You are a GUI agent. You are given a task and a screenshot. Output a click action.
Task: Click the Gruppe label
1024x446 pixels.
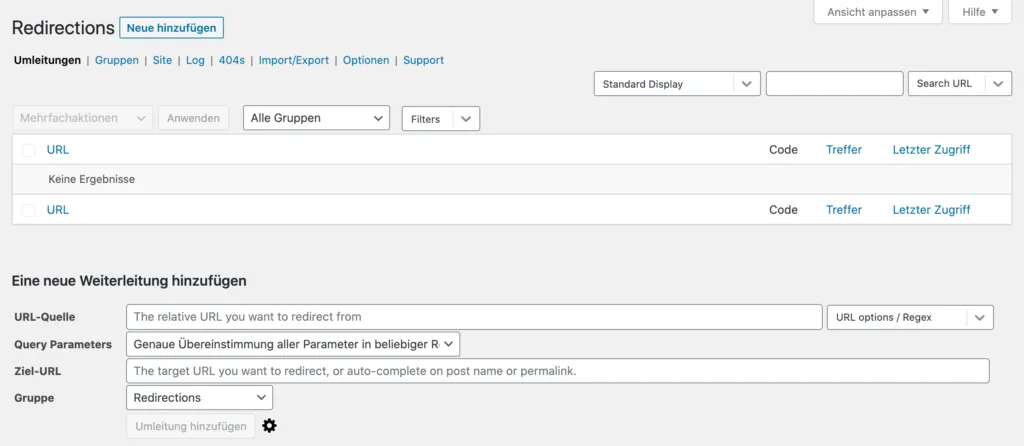point(34,398)
